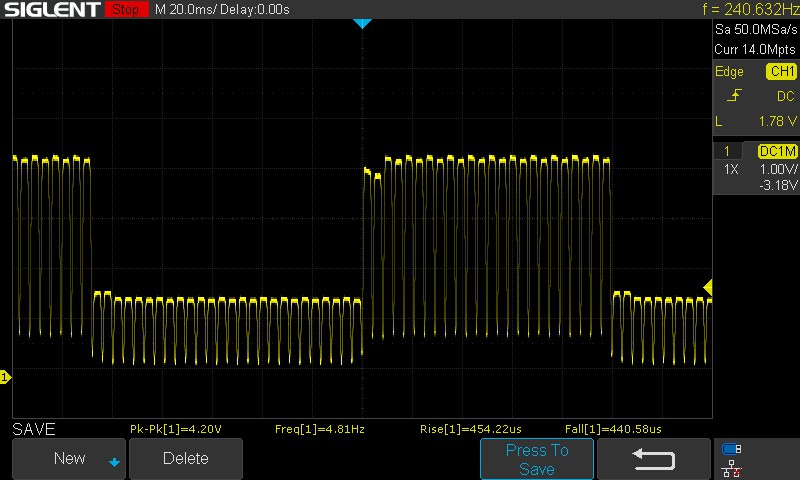Click the channel 1 ground level marker
Image resolution: width=800 pixels, height=480 pixels.
tap(5, 377)
